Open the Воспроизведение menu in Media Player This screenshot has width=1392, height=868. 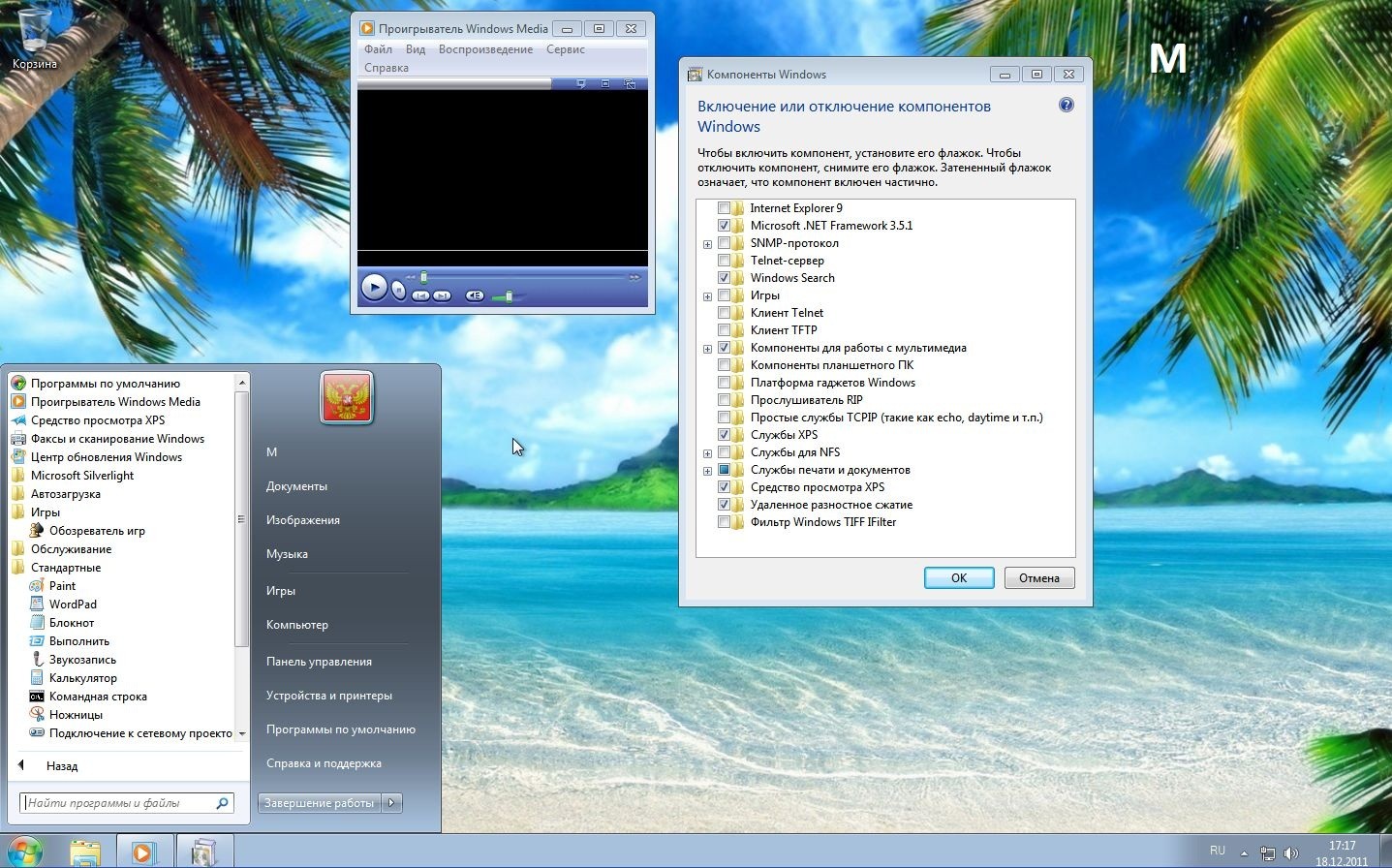tap(485, 49)
